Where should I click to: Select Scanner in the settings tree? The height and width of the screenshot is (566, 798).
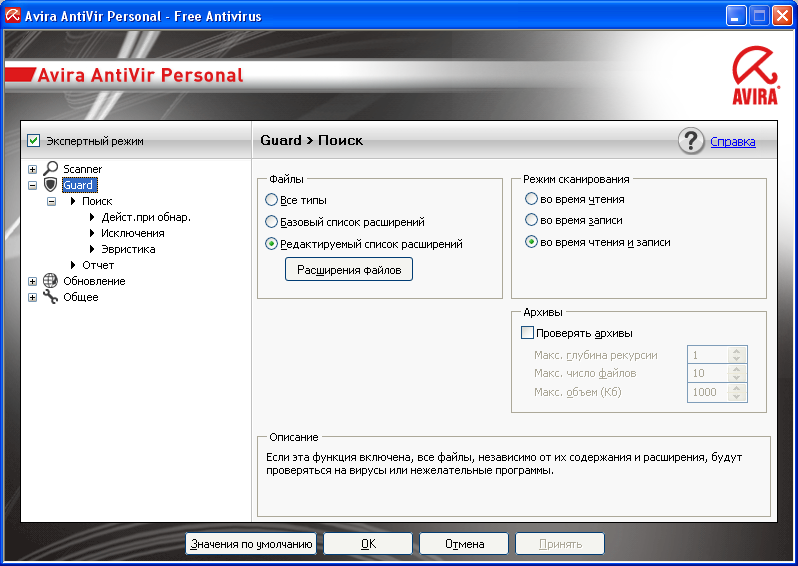(82, 169)
